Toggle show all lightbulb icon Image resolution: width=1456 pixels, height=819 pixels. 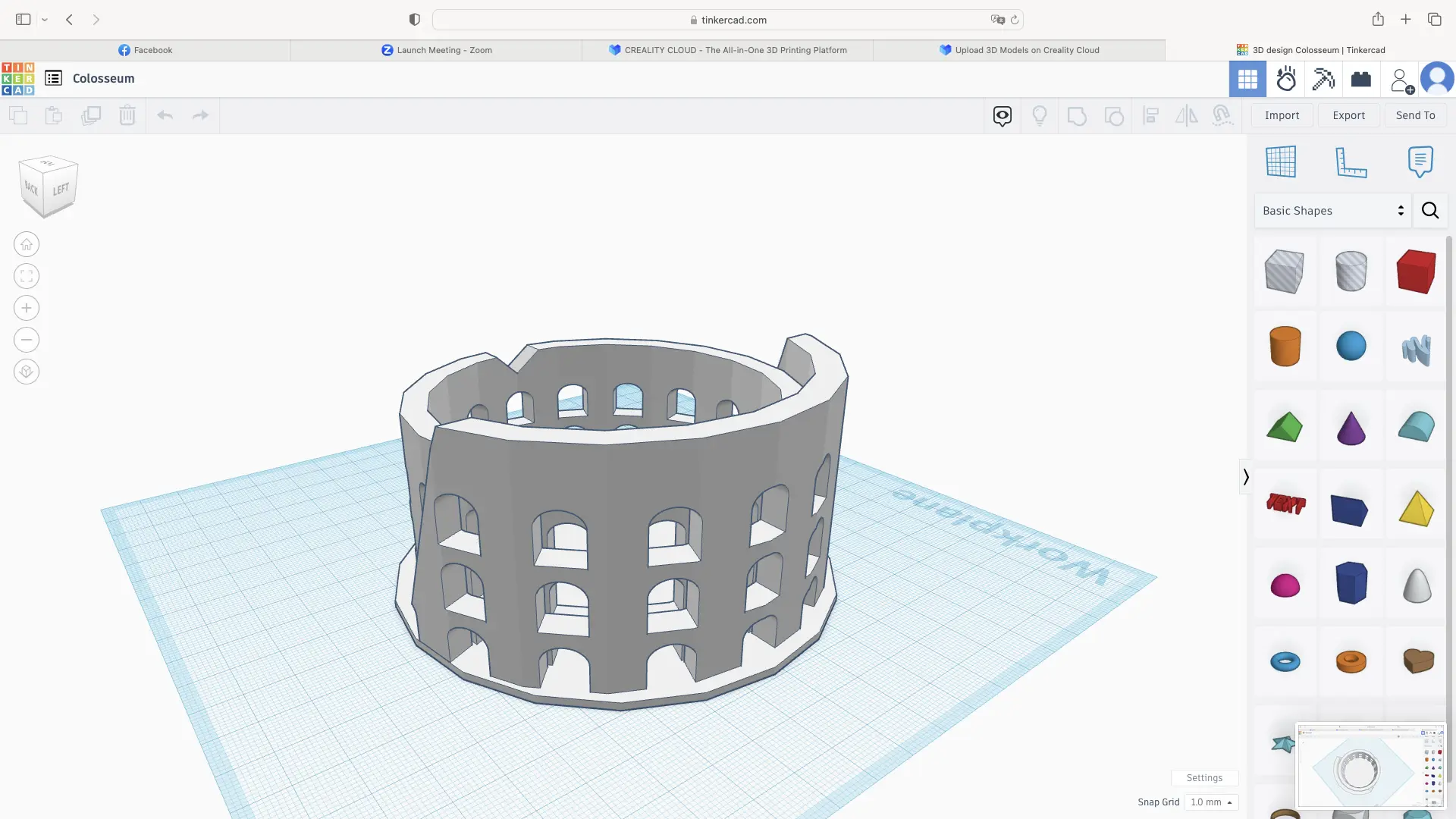pyautogui.click(x=1040, y=116)
